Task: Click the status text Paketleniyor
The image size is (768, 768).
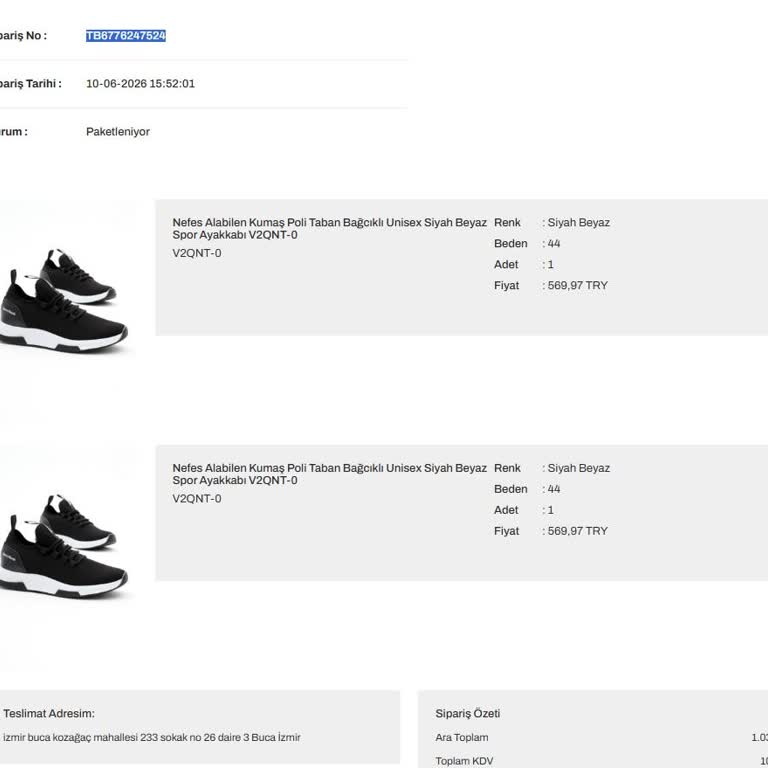Action: [x=118, y=132]
